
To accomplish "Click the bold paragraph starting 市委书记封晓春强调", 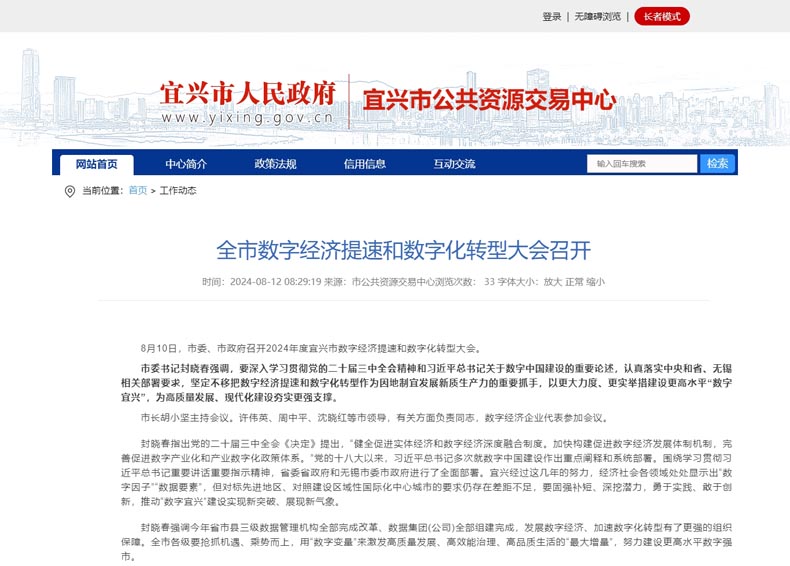I will [426, 383].
